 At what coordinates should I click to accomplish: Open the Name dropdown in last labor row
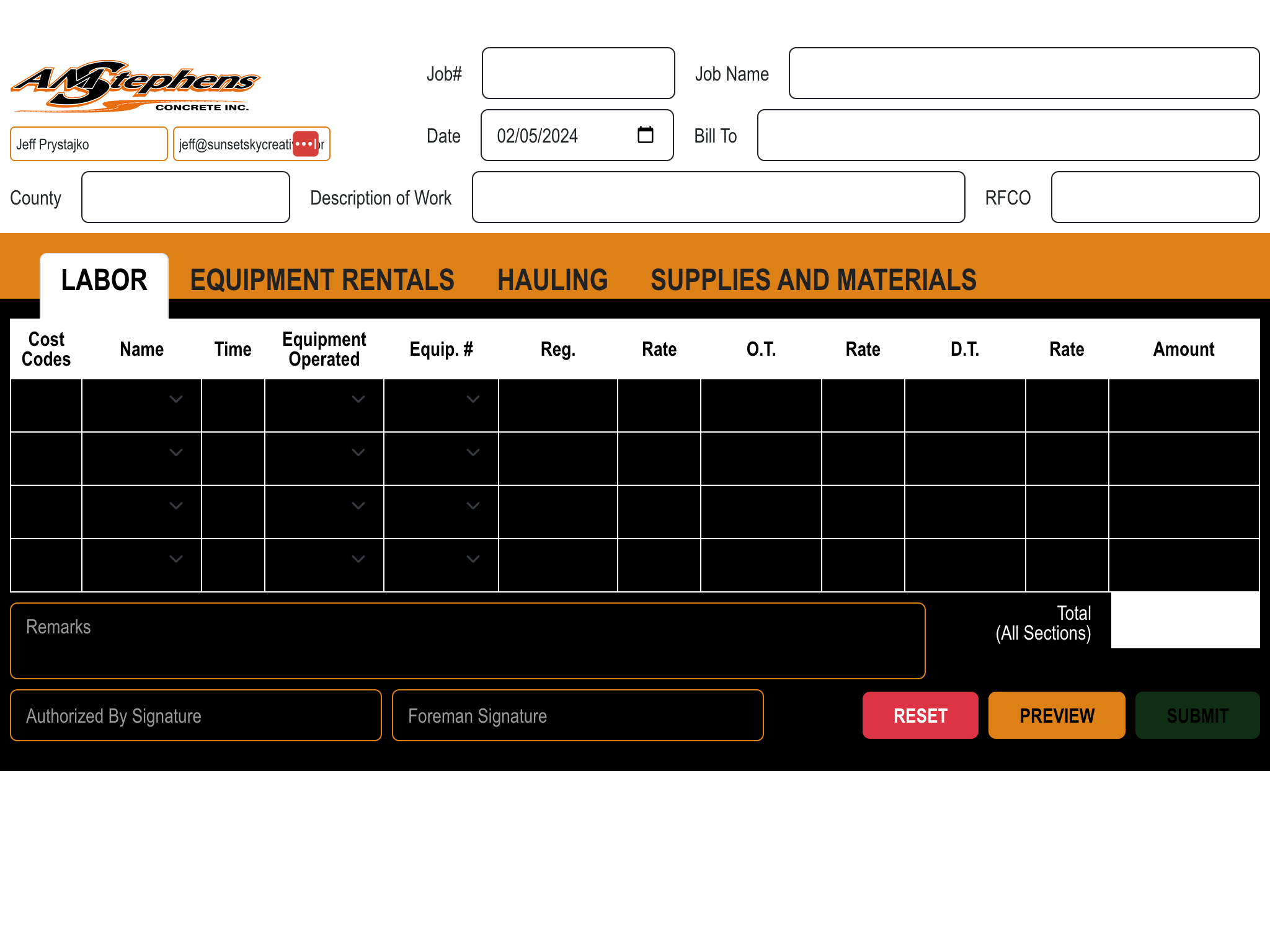pos(175,559)
